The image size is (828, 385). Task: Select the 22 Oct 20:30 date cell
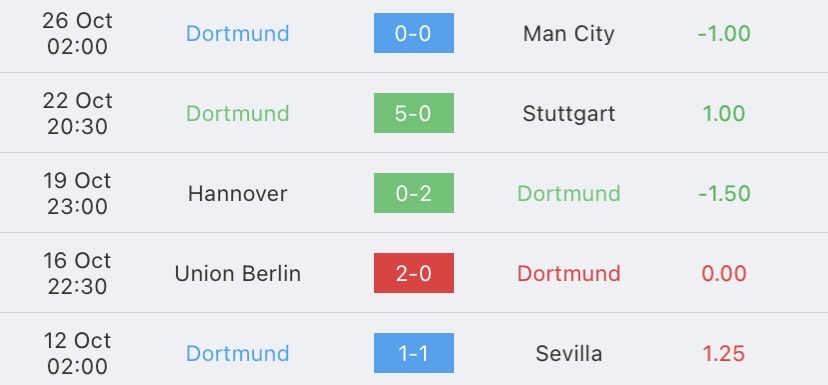coord(78,113)
